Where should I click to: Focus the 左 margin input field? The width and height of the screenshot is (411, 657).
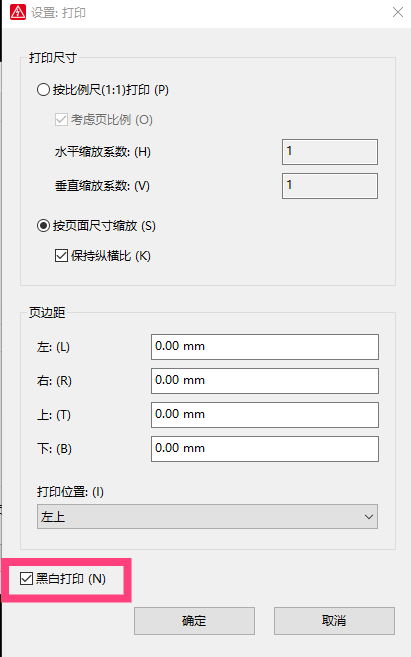pyautogui.click(x=265, y=347)
